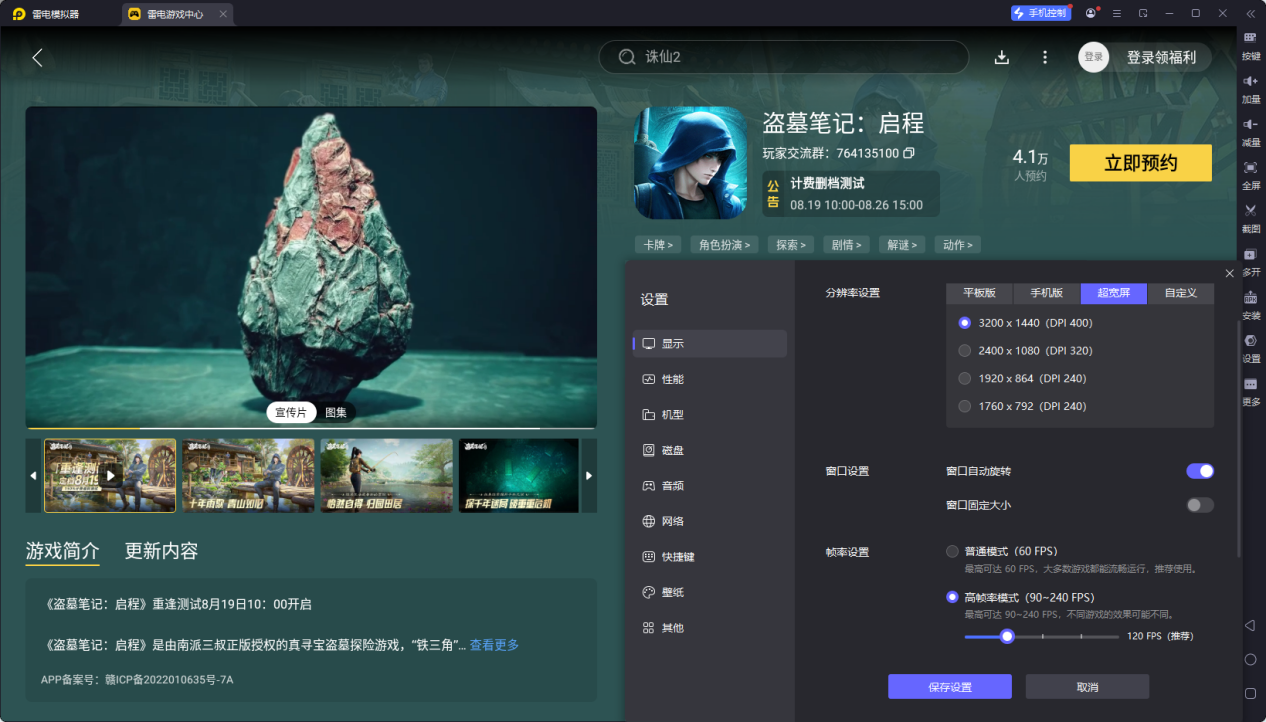Toggle the 窗口自动旋转 switch
1266x722 pixels.
point(1199,471)
